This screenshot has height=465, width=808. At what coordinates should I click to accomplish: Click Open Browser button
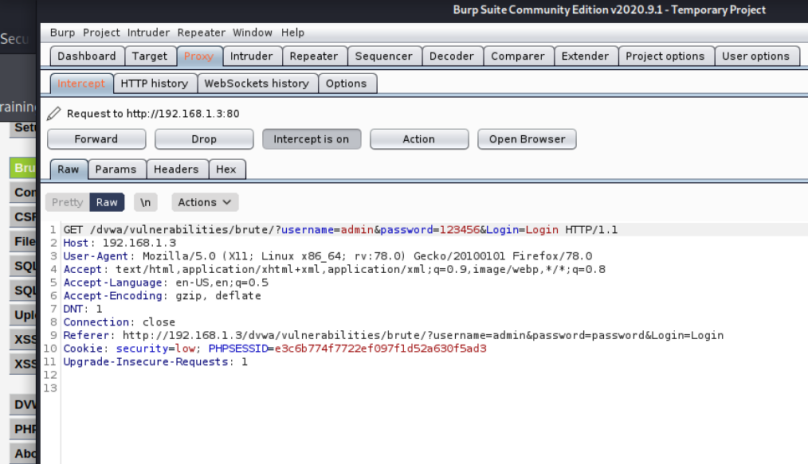[527, 139]
